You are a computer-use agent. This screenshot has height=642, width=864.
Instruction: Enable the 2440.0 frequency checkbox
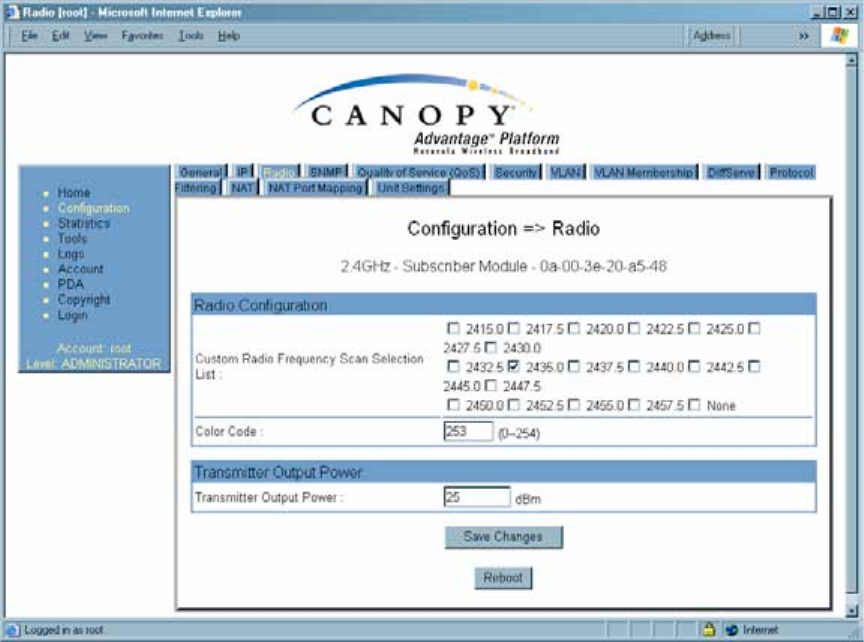(634, 366)
